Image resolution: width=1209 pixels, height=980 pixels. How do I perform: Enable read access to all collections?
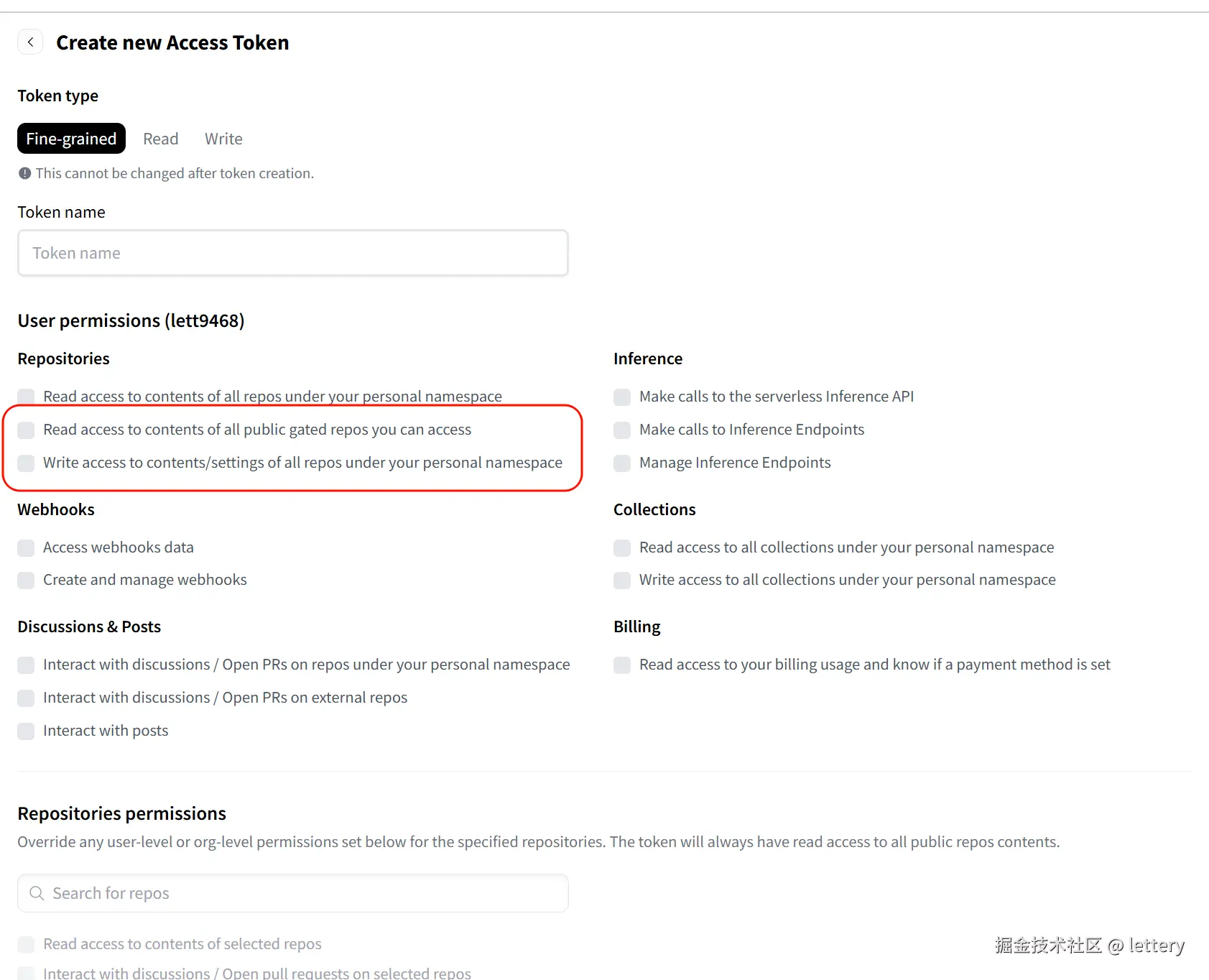(622, 548)
